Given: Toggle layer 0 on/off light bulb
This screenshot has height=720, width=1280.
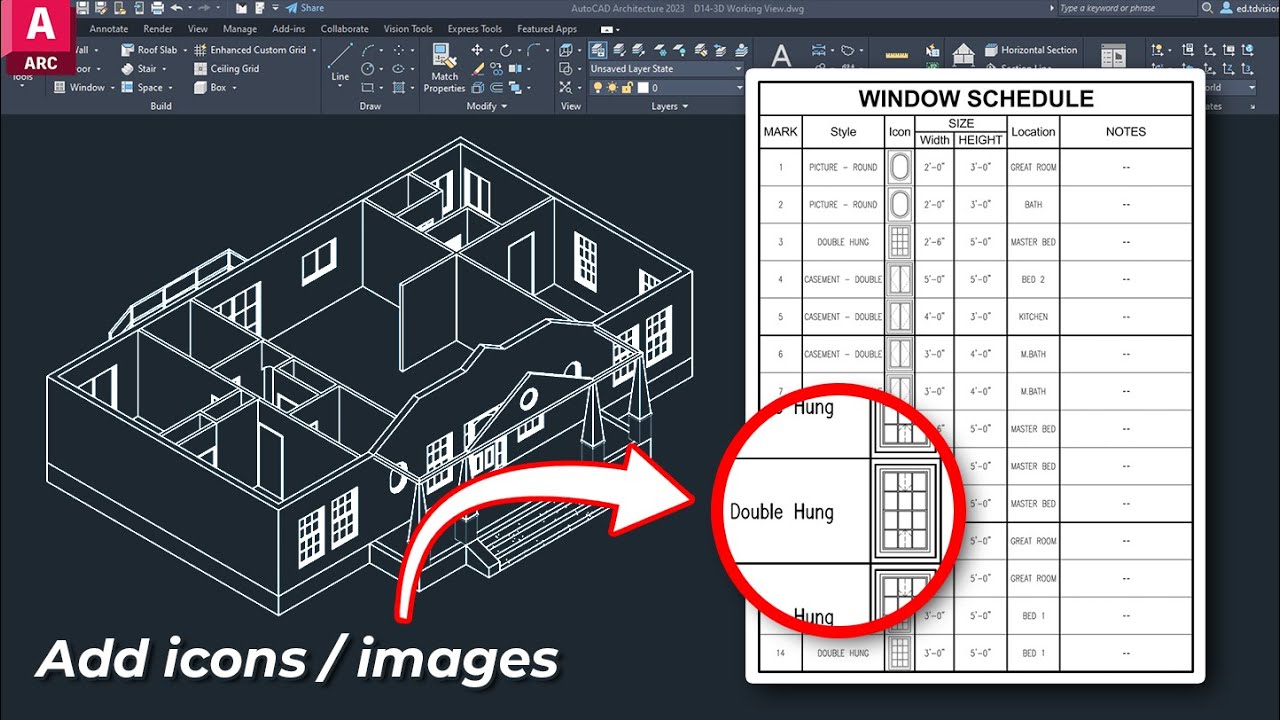Looking at the screenshot, I should click(598, 88).
